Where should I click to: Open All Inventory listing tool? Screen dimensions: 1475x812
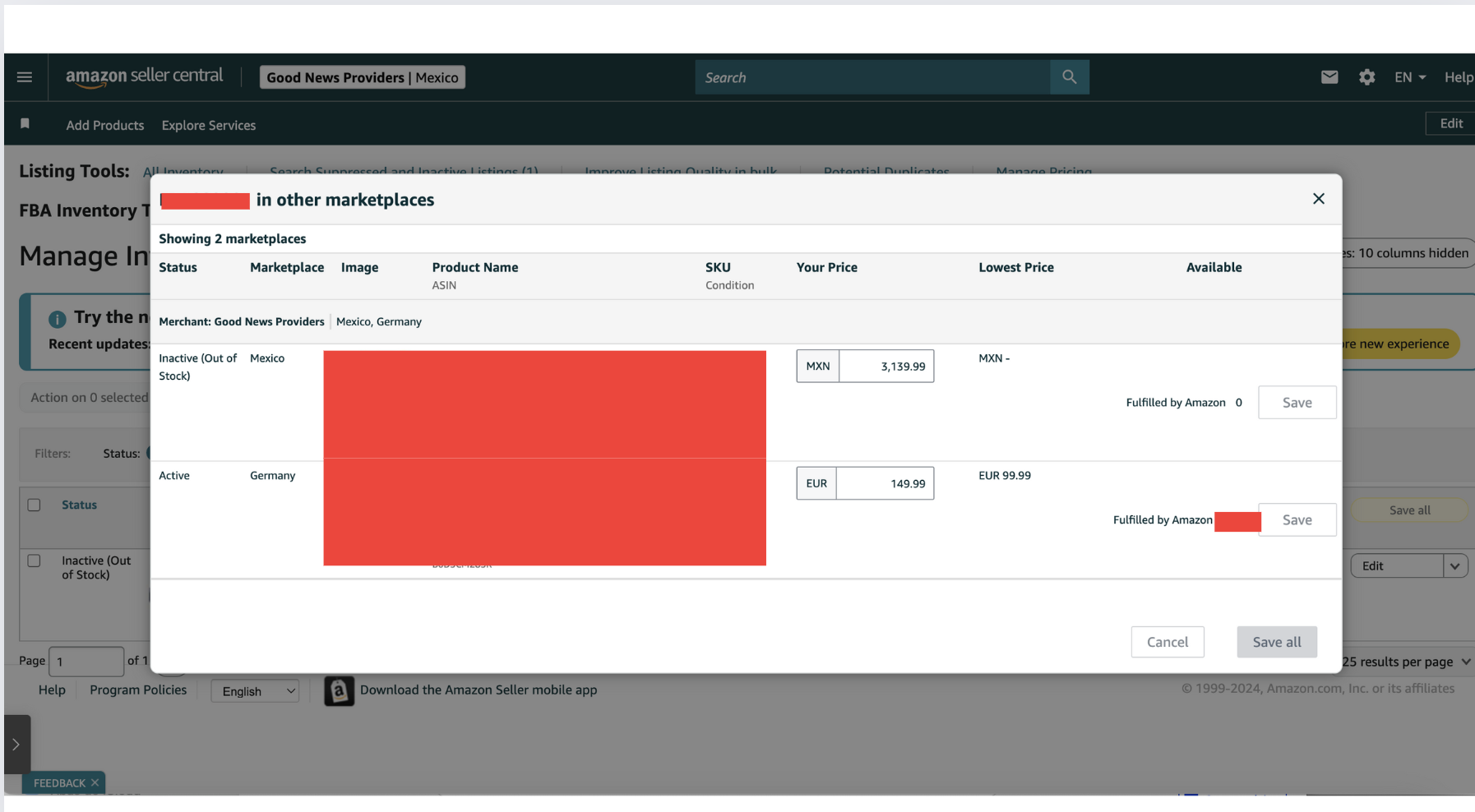point(183,171)
